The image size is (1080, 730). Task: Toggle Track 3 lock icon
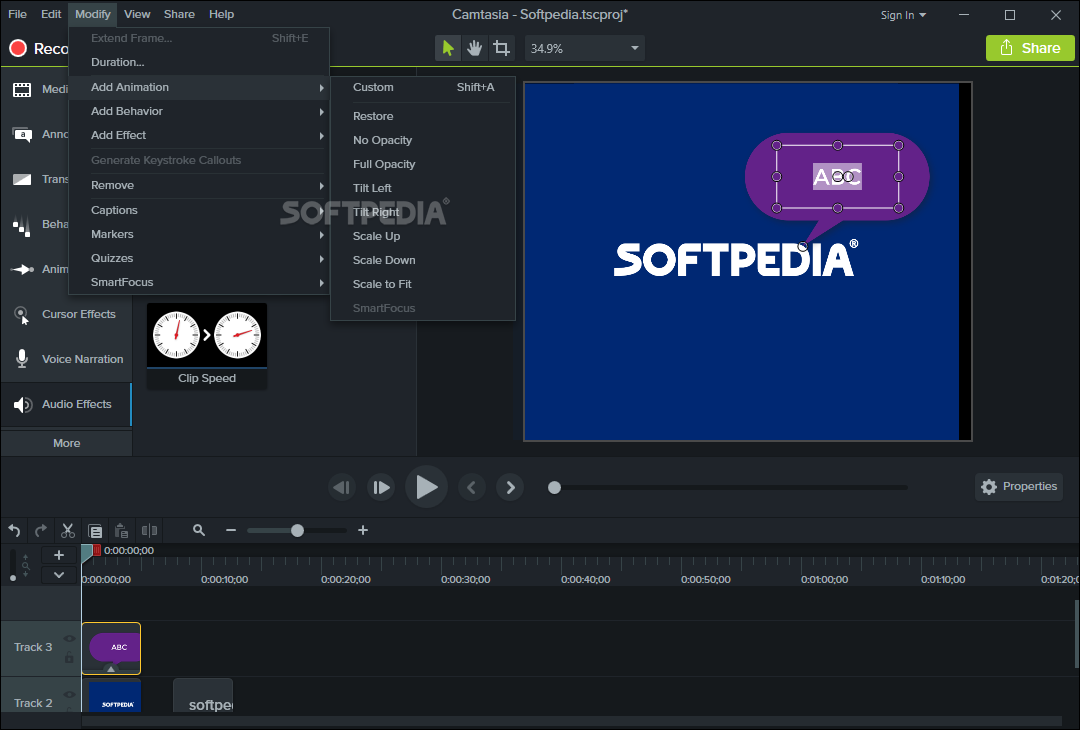(x=69, y=658)
